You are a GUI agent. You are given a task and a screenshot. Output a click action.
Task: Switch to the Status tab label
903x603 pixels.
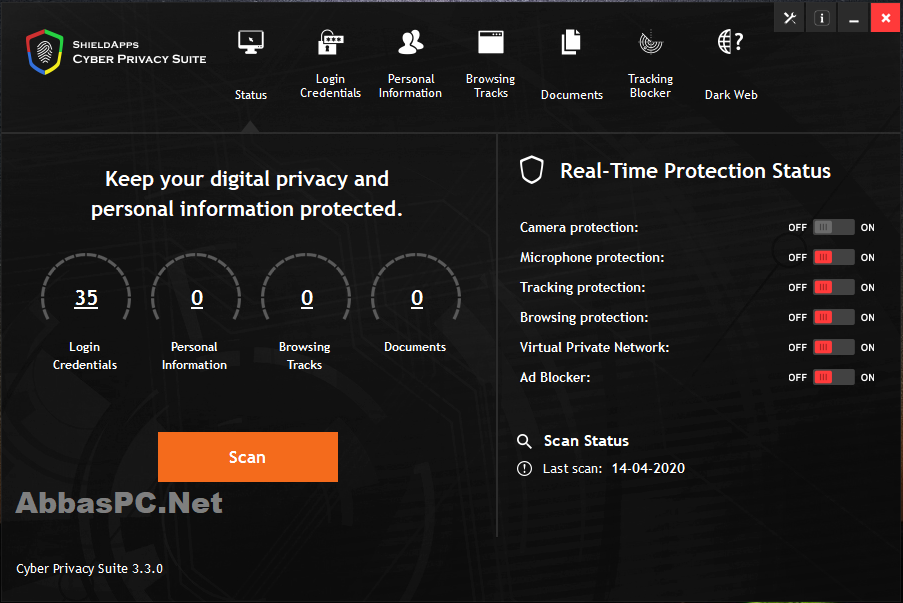tap(251, 95)
